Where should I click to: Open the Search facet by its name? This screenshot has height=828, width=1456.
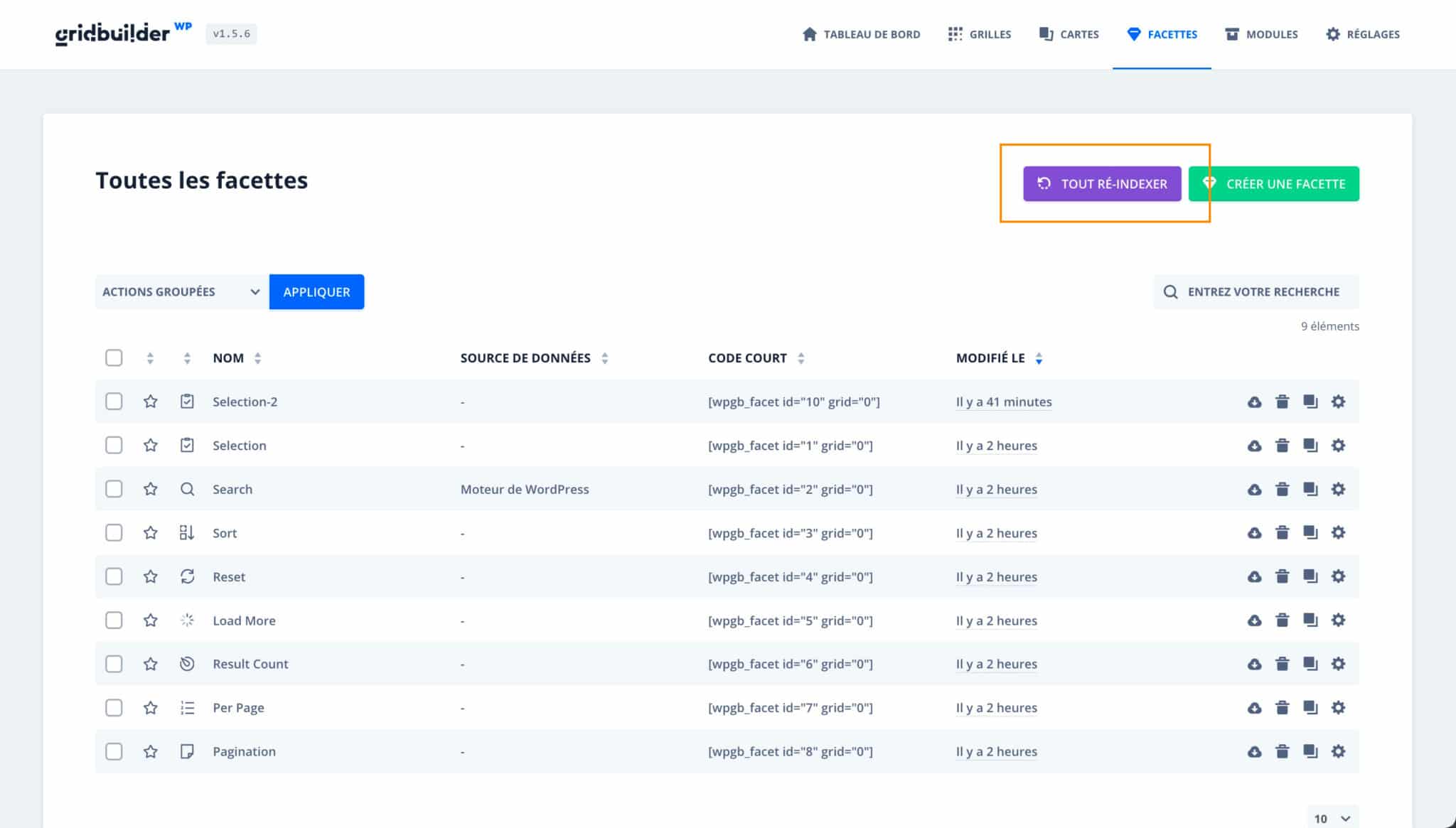point(232,489)
